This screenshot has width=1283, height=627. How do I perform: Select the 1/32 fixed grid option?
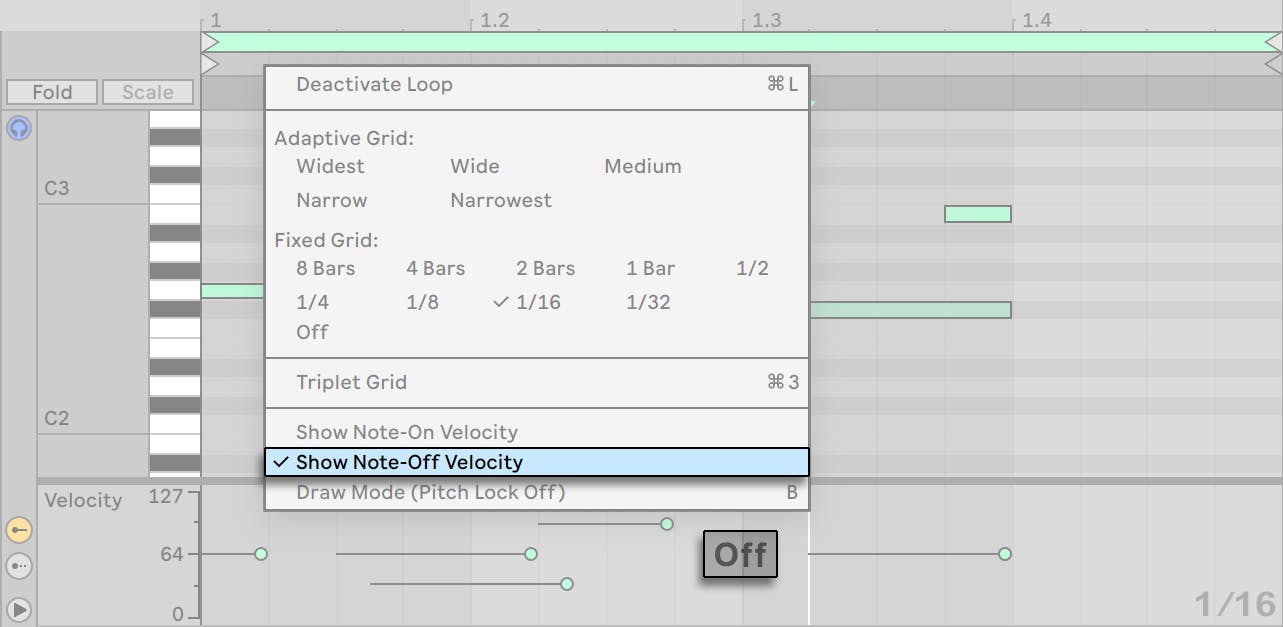point(647,302)
